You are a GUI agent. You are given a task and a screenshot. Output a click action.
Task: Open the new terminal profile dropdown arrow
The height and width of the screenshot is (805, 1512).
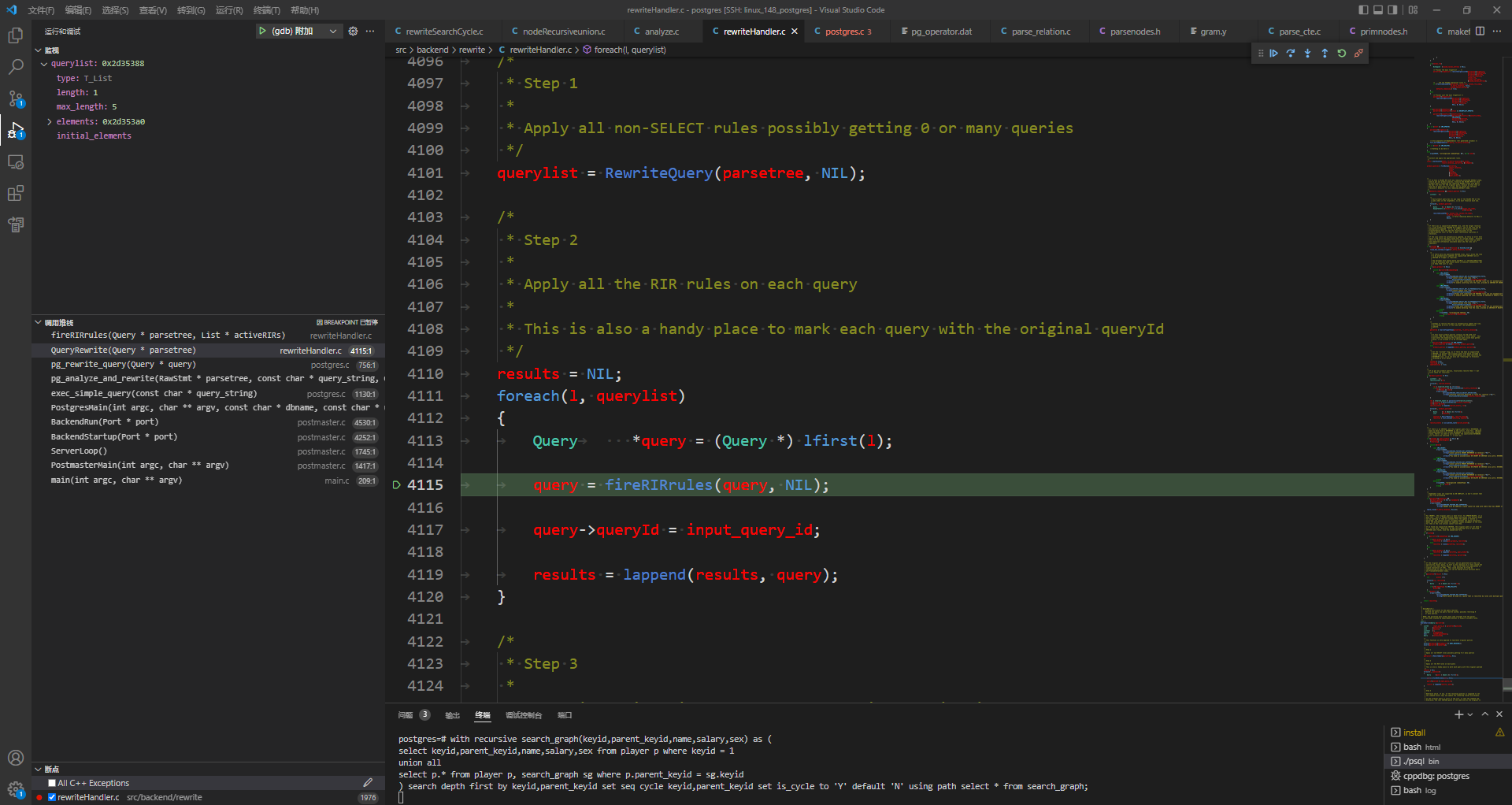[1470, 714]
